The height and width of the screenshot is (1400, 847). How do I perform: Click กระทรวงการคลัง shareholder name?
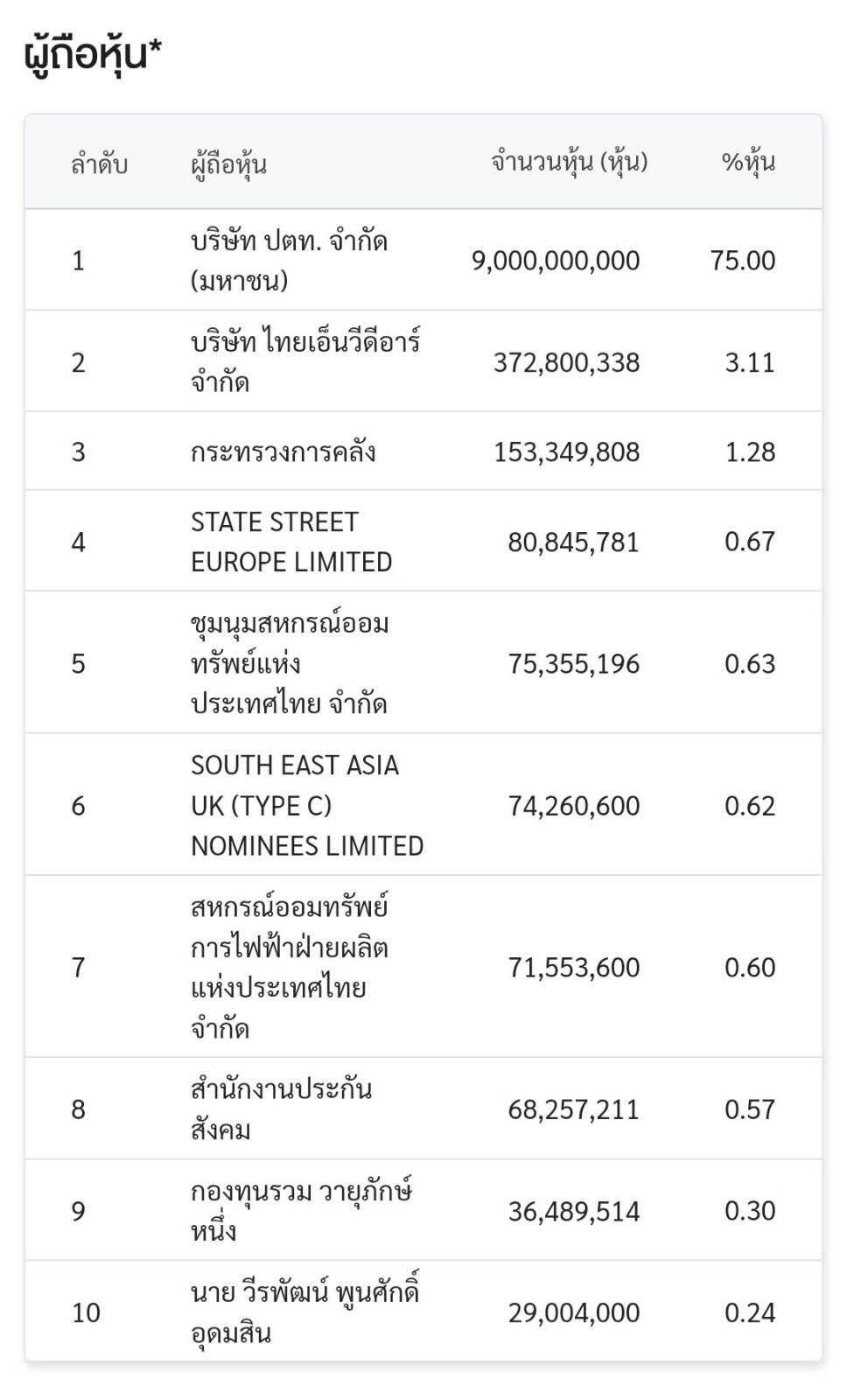pyautogui.click(x=283, y=451)
